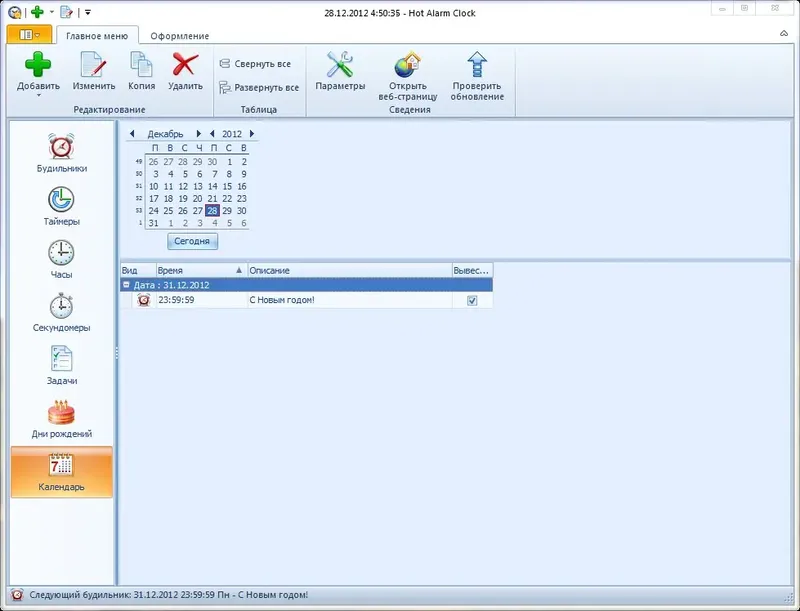
Task: Select Календарь in the sidebar
Action: tap(61, 472)
